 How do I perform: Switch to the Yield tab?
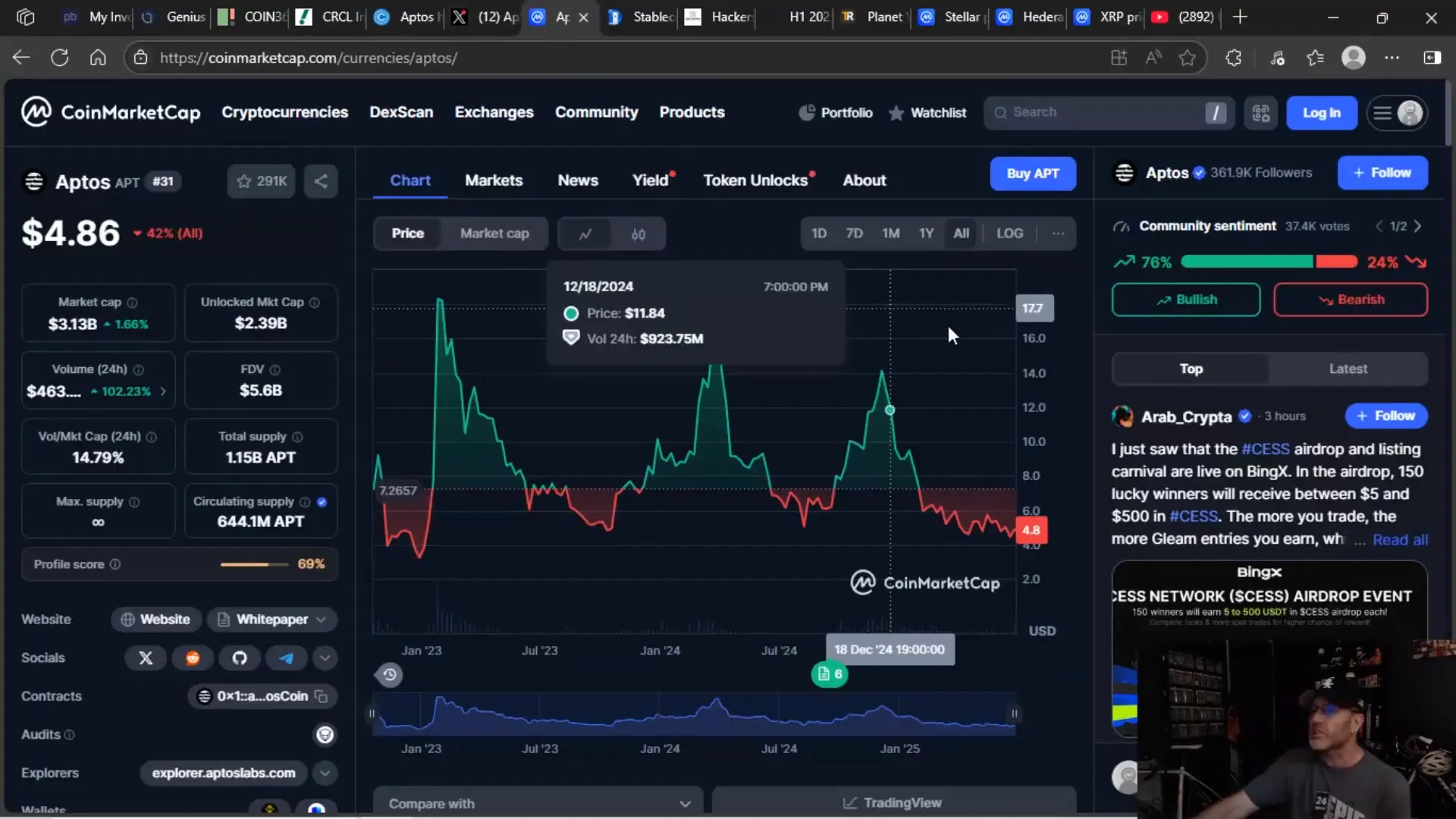pos(651,180)
